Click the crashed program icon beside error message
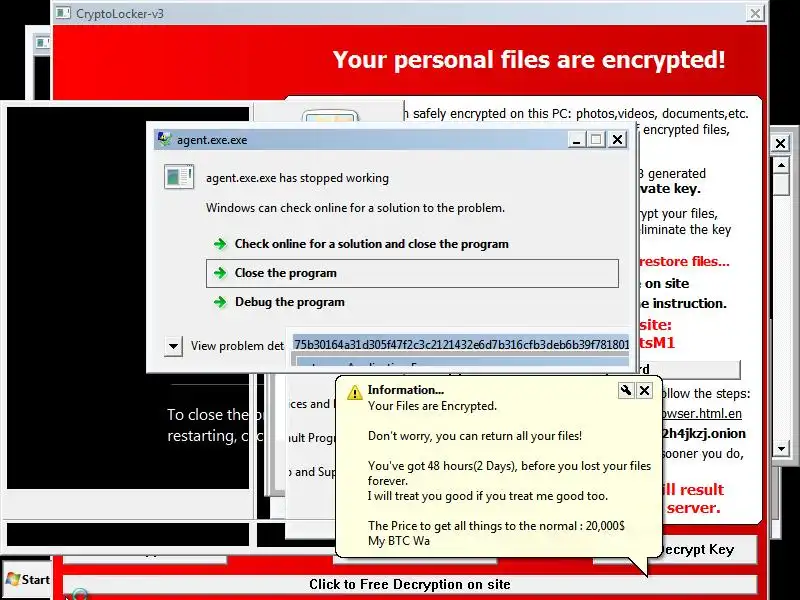 pos(179,177)
